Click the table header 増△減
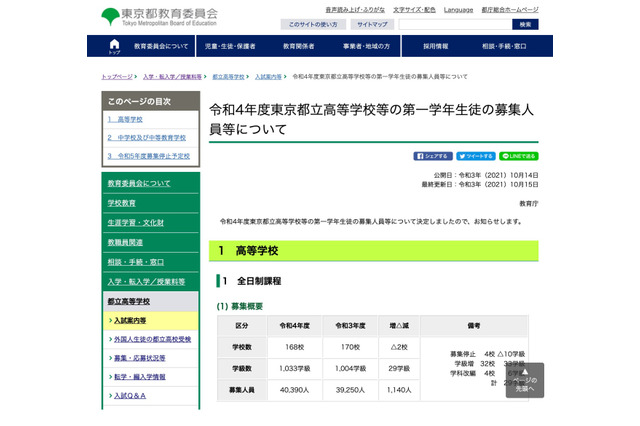Viewport: 640px width, 426px height. point(399,326)
